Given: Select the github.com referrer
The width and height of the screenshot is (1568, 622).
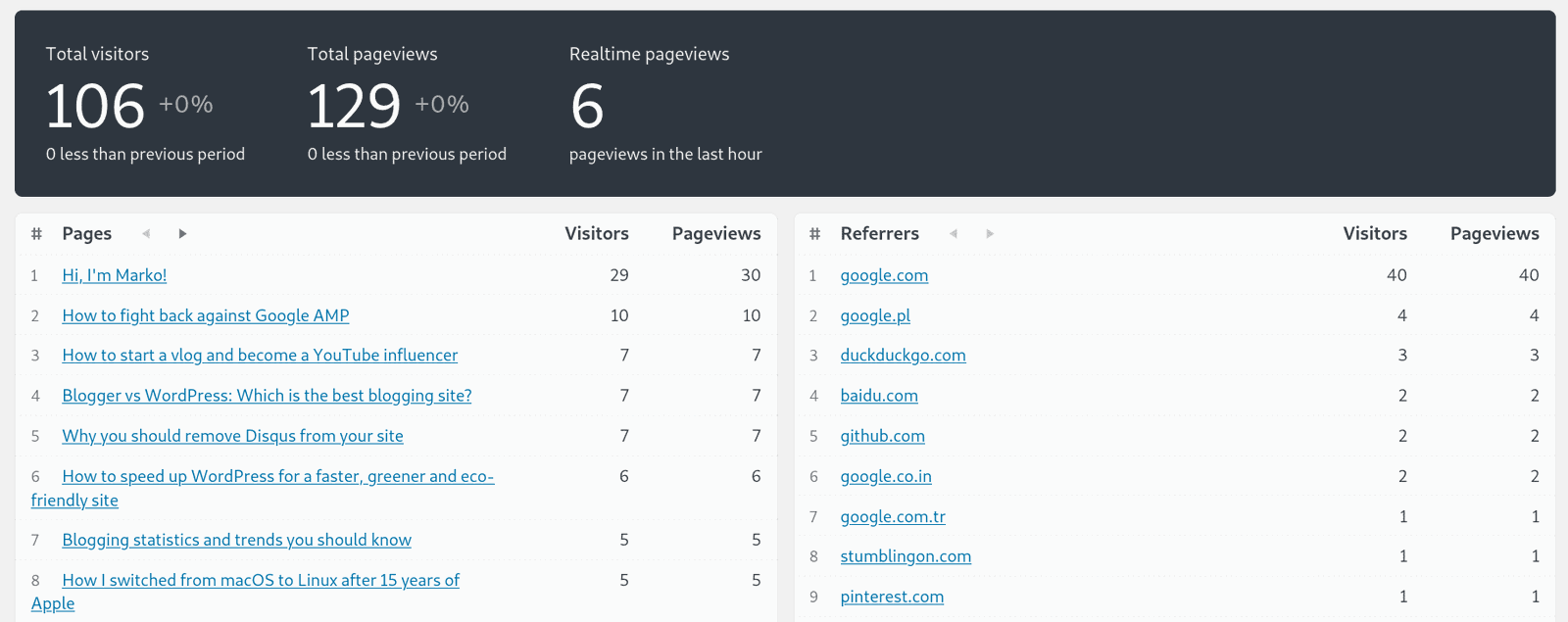Looking at the screenshot, I should click(x=882, y=436).
